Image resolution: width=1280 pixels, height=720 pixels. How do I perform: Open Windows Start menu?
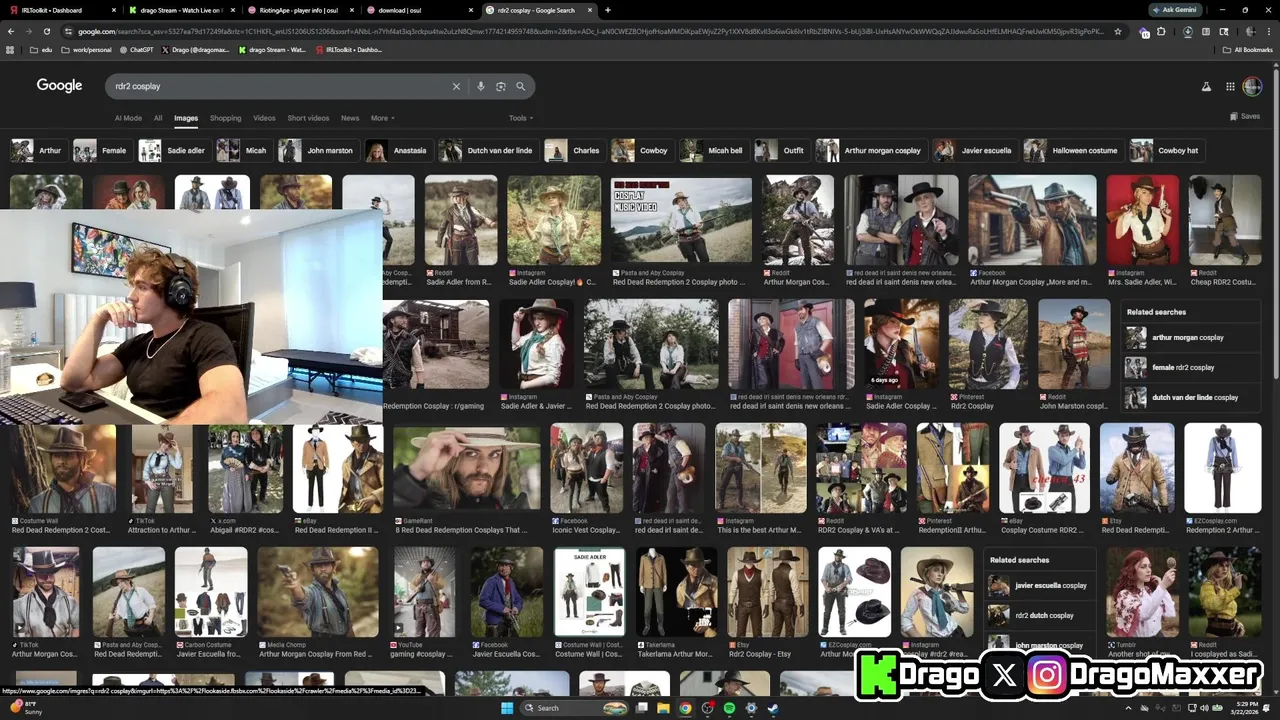[507, 708]
